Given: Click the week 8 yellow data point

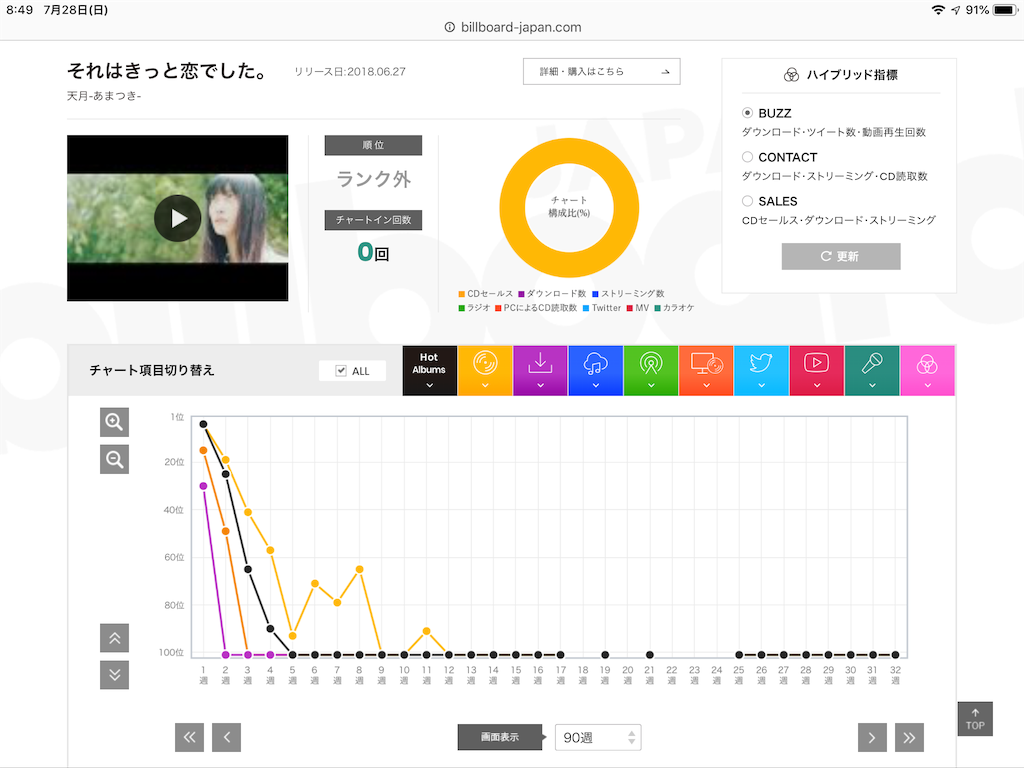Looking at the screenshot, I should [359, 569].
